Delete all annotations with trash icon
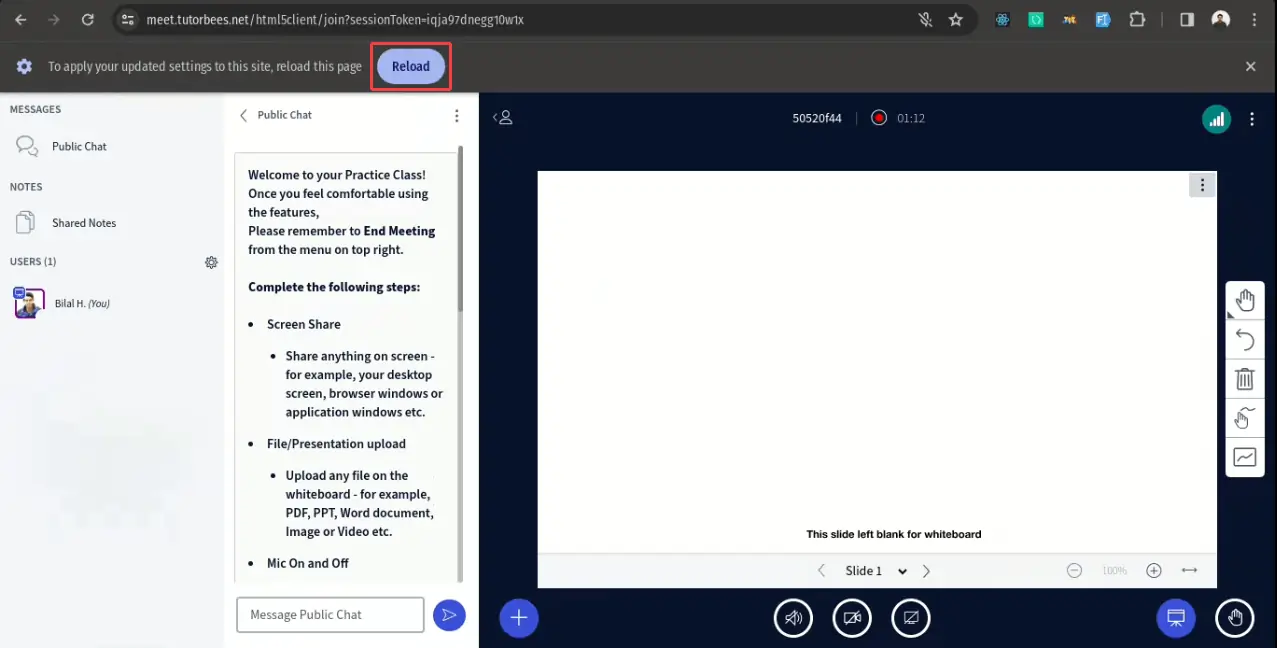The image size is (1277, 648). [x=1244, y=379]
